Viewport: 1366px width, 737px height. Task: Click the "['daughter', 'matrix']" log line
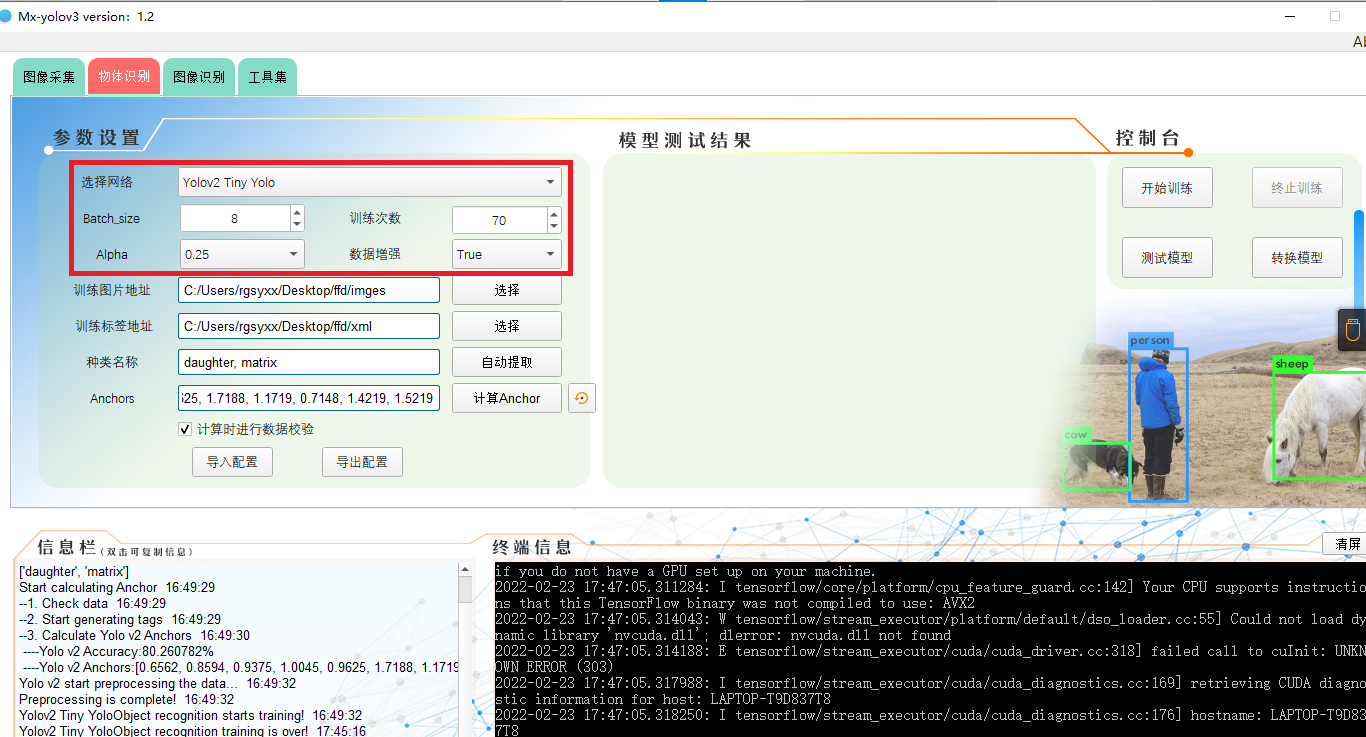click(x=74, y=571)
